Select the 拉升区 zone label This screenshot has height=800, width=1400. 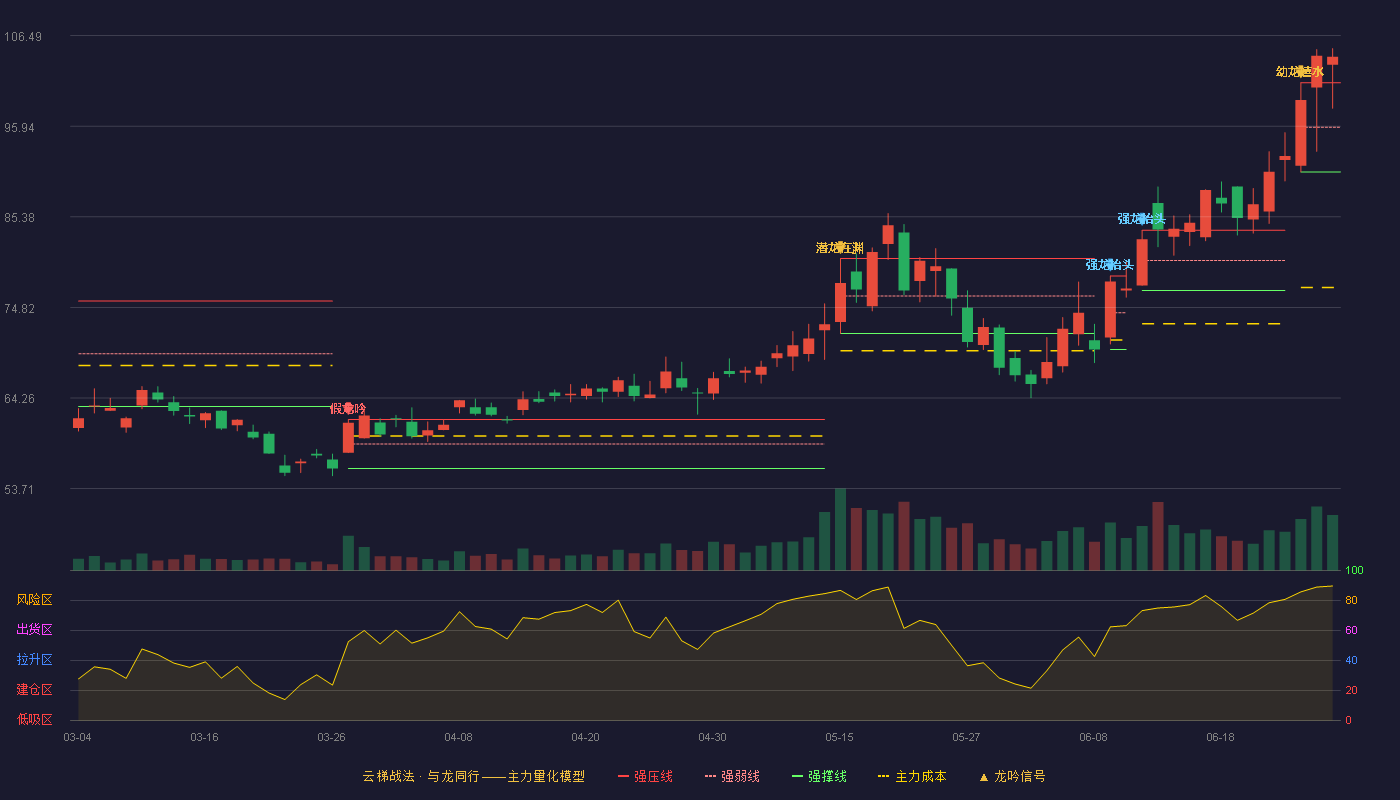34,660
